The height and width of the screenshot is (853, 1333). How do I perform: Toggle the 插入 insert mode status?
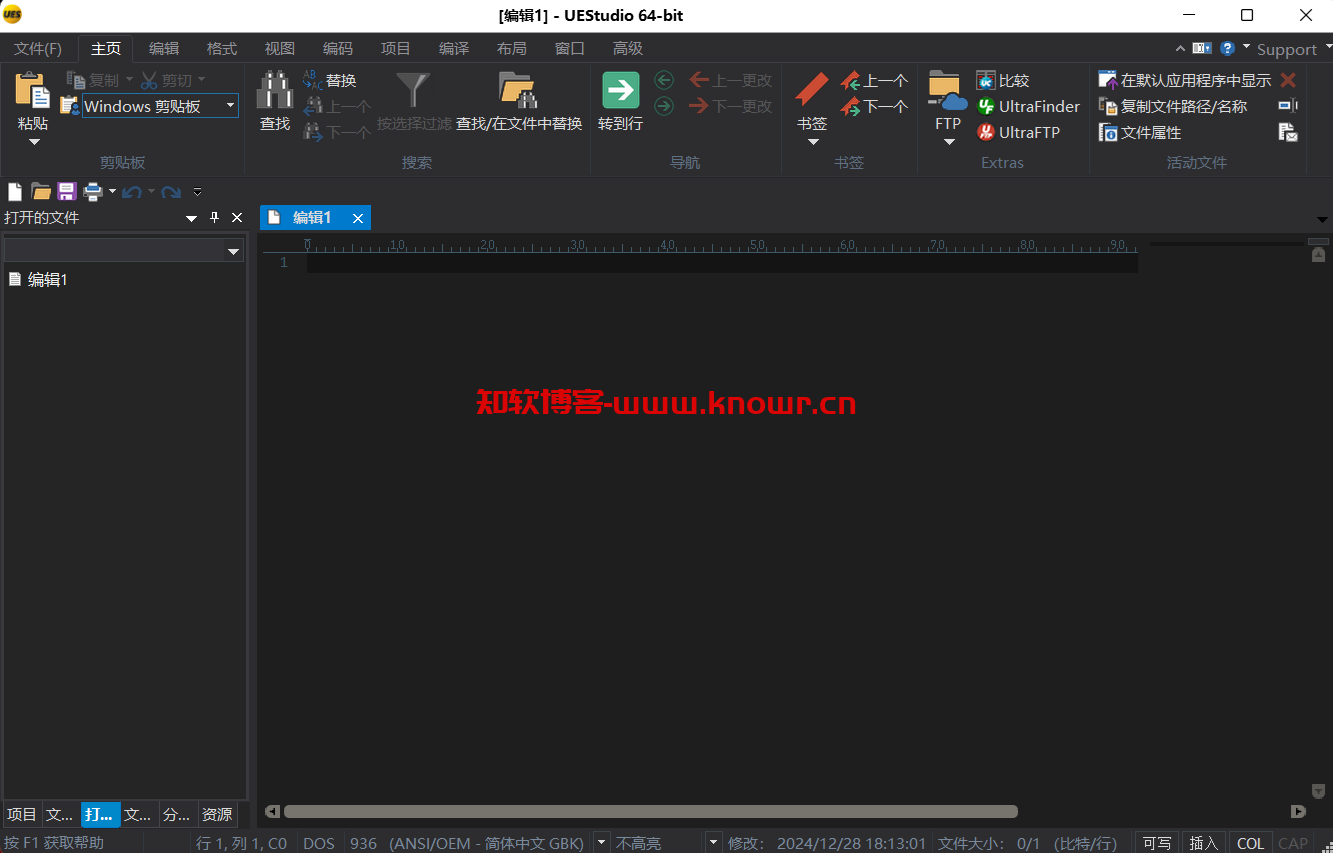[1204, 843]
